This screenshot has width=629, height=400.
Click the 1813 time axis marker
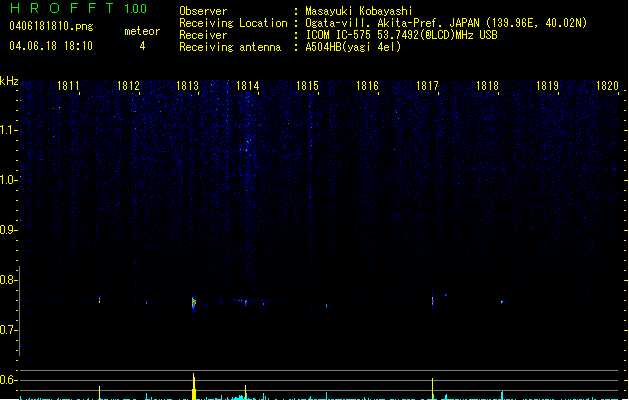click(x=188, y=86)
